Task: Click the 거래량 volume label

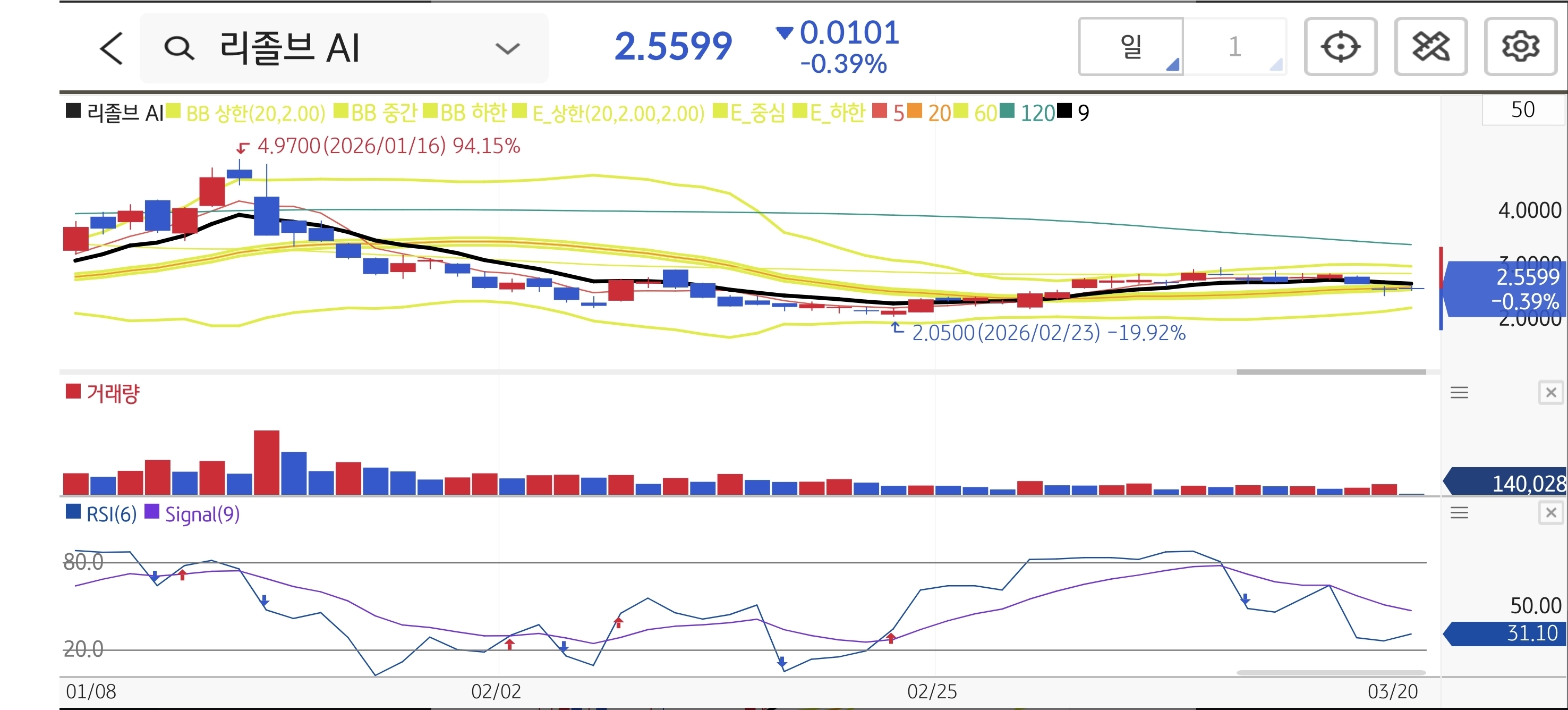Action: click(x=113, y=393)
